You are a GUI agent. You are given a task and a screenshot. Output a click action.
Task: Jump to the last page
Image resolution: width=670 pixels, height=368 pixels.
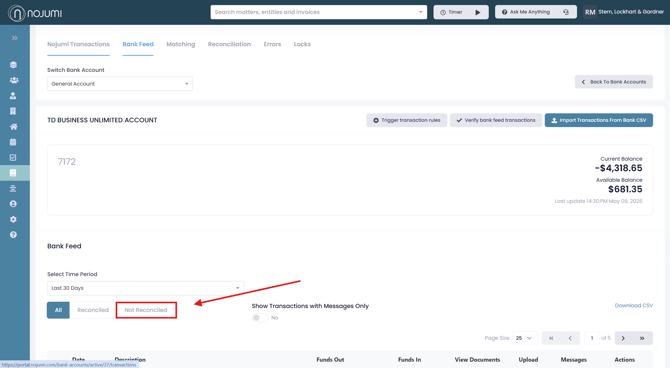pyautogui.click(x=642, y=338)
